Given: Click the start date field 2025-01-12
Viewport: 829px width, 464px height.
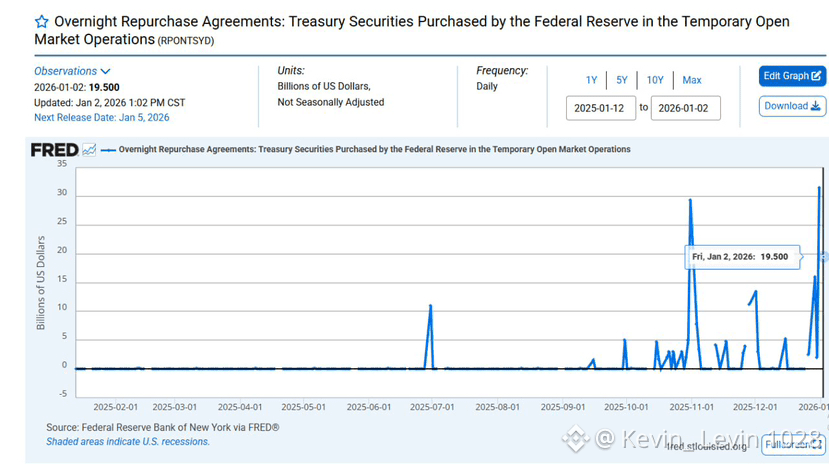Looking at the screenshot, I should pyautogui.click(x=600, y=107).
